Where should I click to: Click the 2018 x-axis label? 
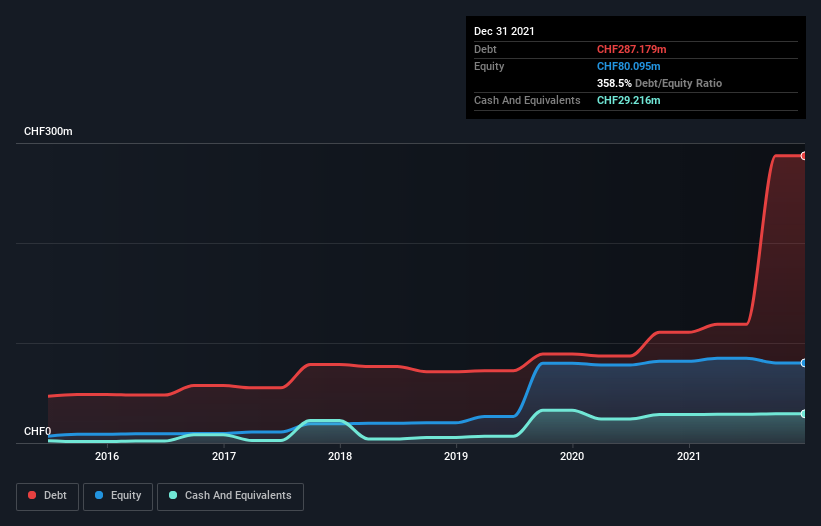point(340,456)
